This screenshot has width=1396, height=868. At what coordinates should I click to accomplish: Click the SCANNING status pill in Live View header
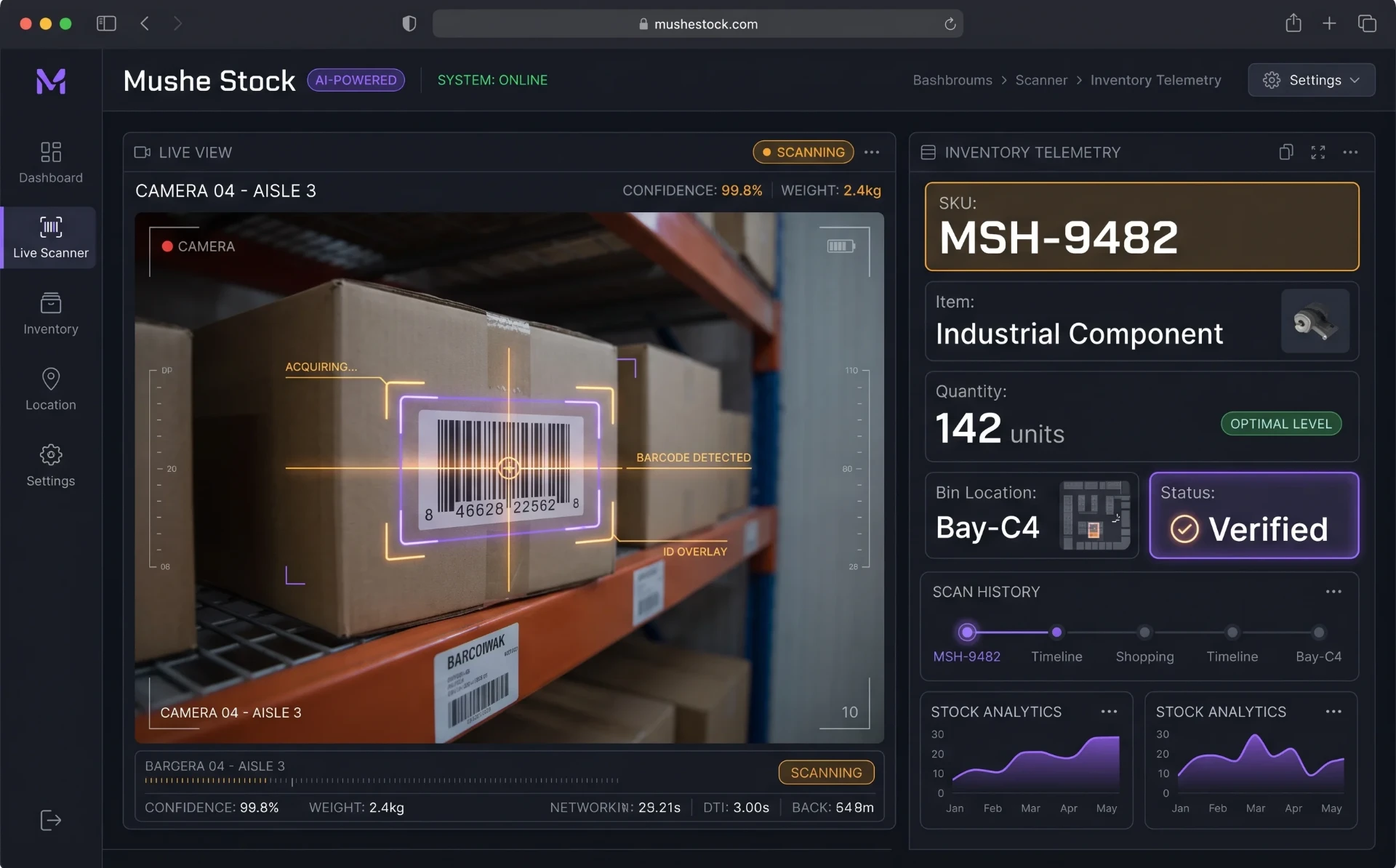click(x=803, y=152)
